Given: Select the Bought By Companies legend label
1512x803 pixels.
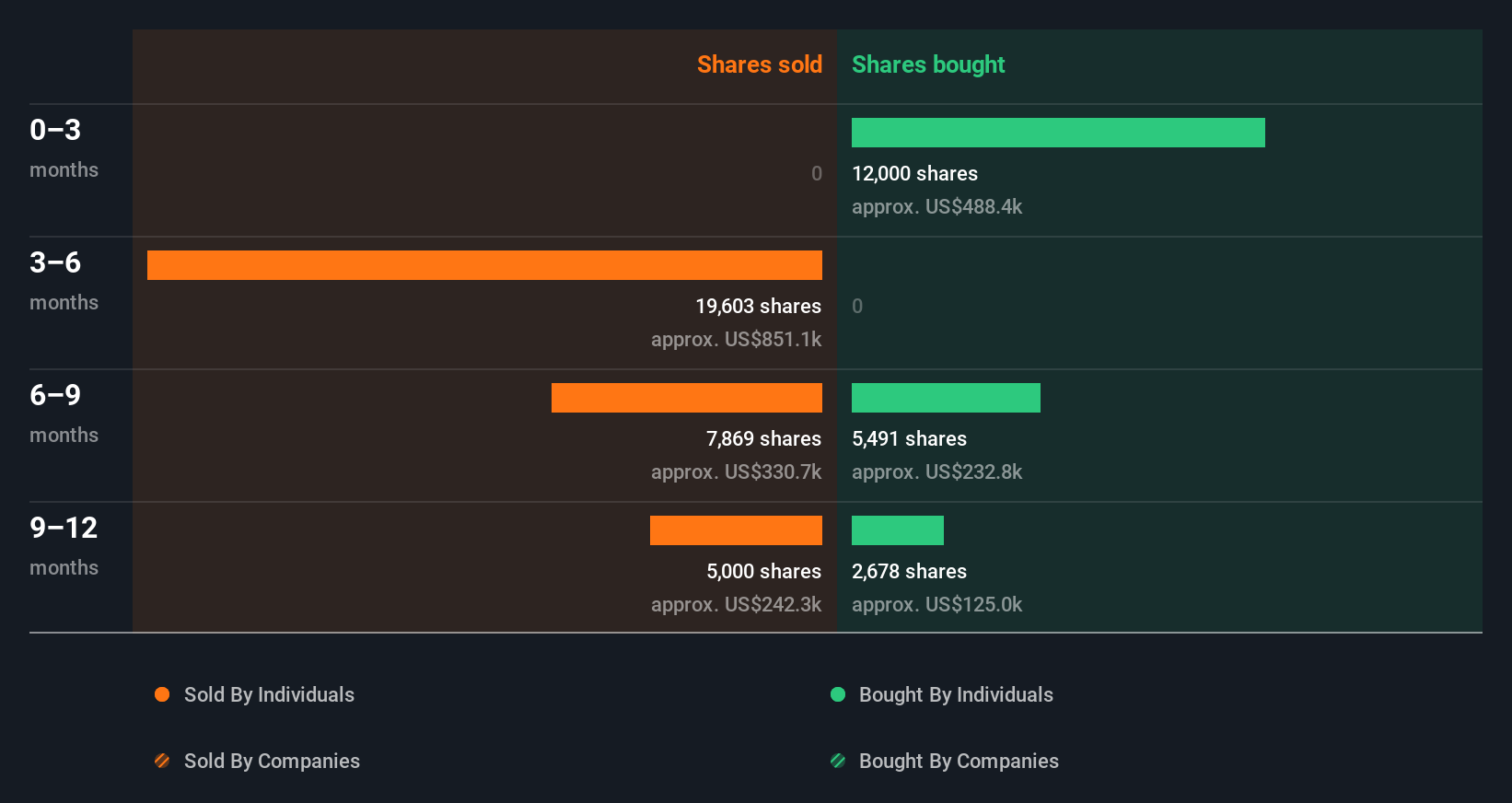Looking at the screenshot, I should tap(959, 762).
